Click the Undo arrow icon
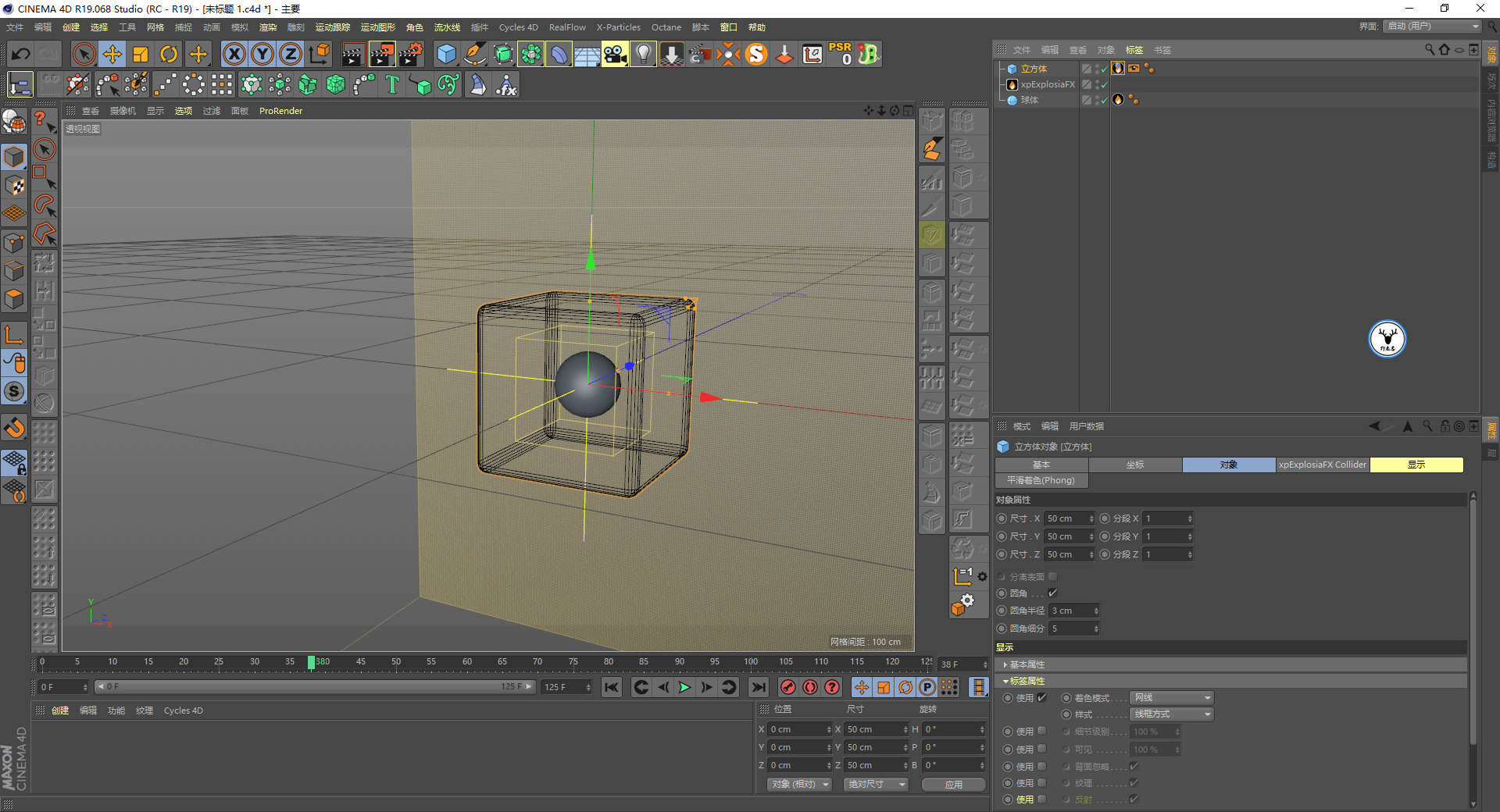 click(21, 54)
